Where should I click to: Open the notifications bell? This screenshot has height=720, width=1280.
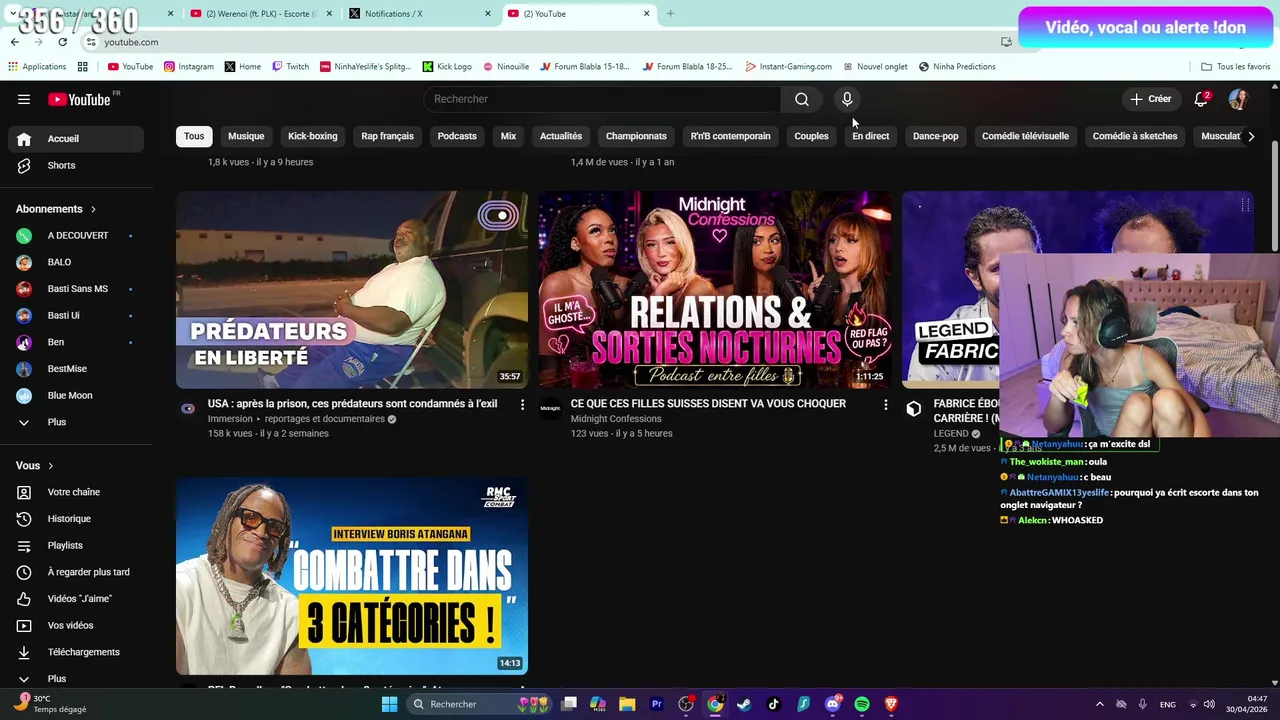click(1201, 99)
